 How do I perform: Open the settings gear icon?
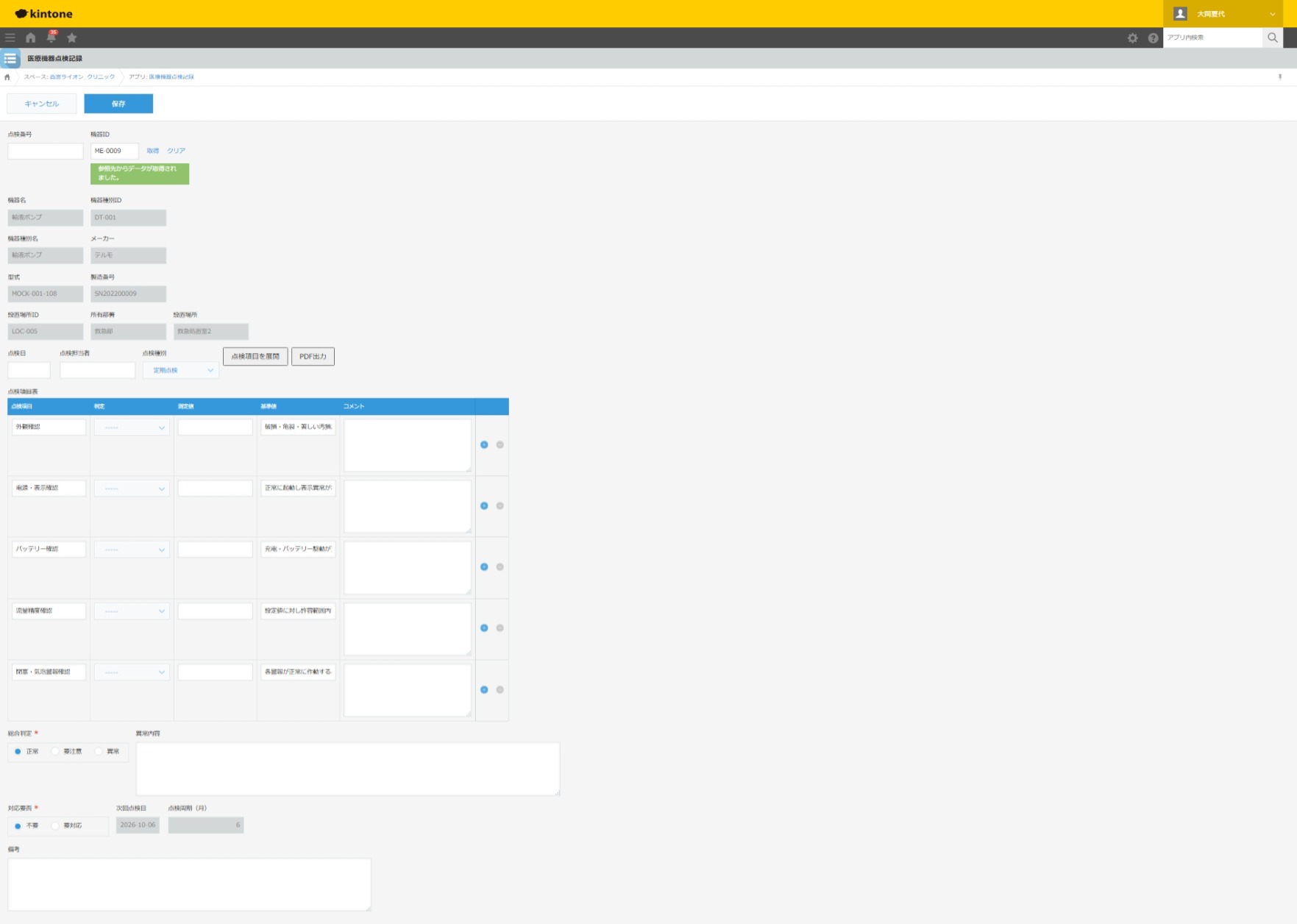[x=1133, y=38]
